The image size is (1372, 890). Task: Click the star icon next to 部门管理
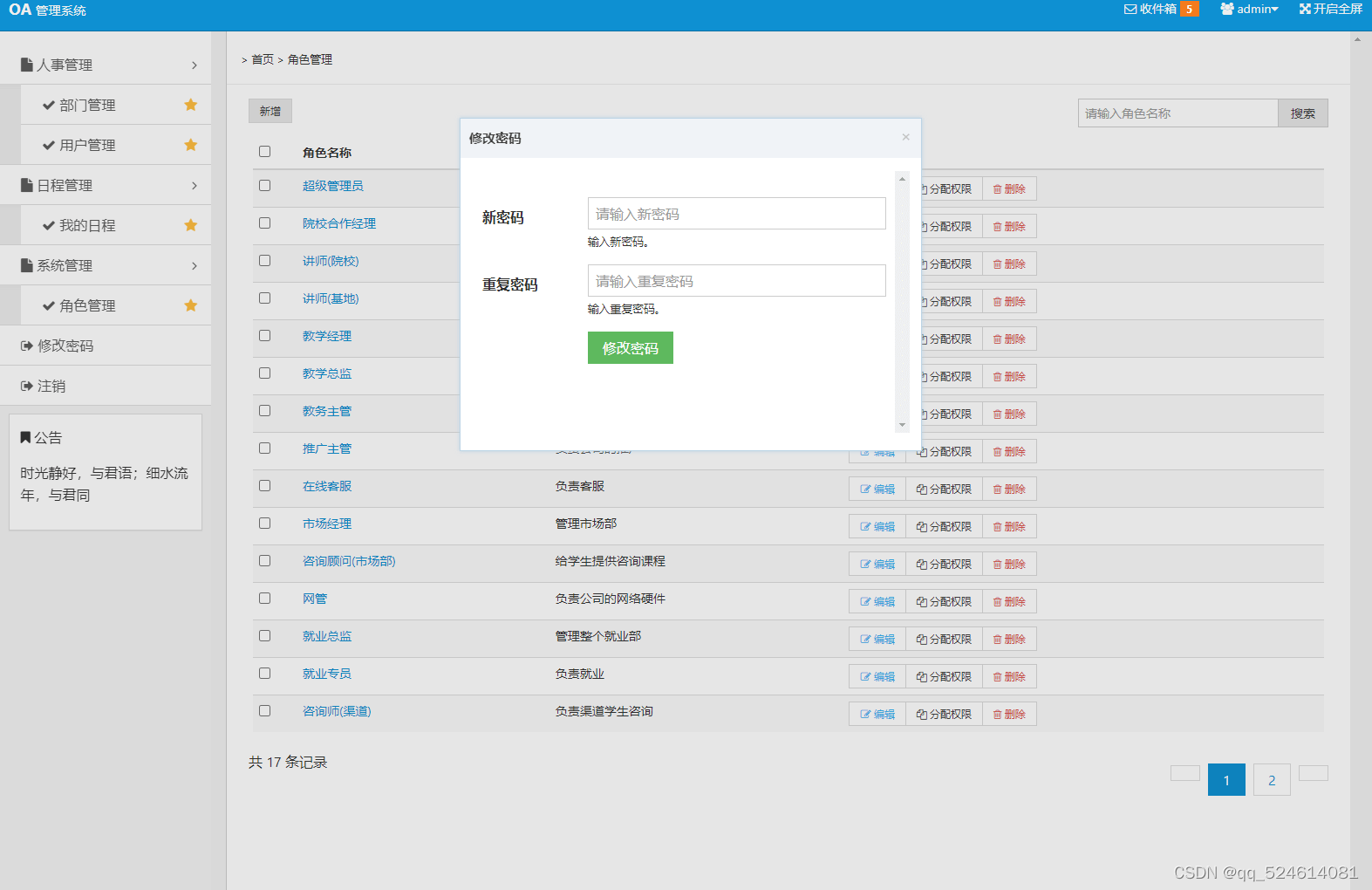tap(191, 105)
